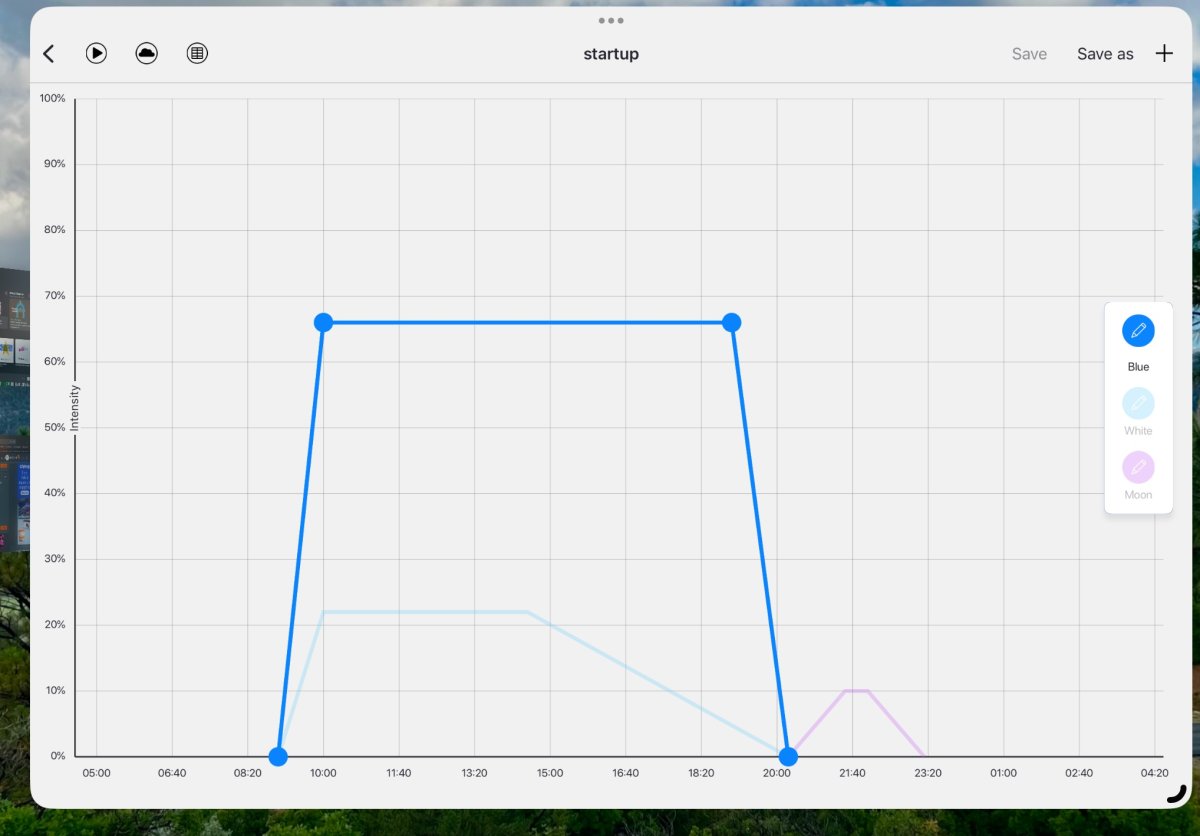Click the 04:20 time axis label
The image size is (1200, 836).
(x=1154, y=773)
